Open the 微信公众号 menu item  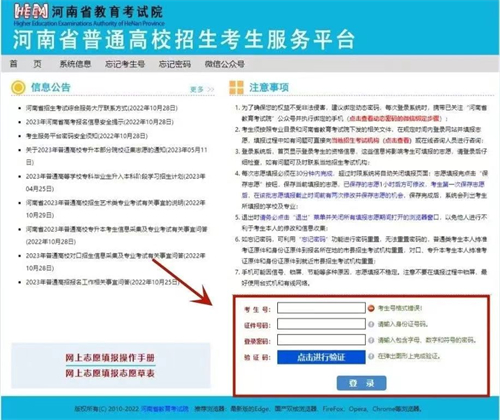pyautogui.click(x=225, y=64)
